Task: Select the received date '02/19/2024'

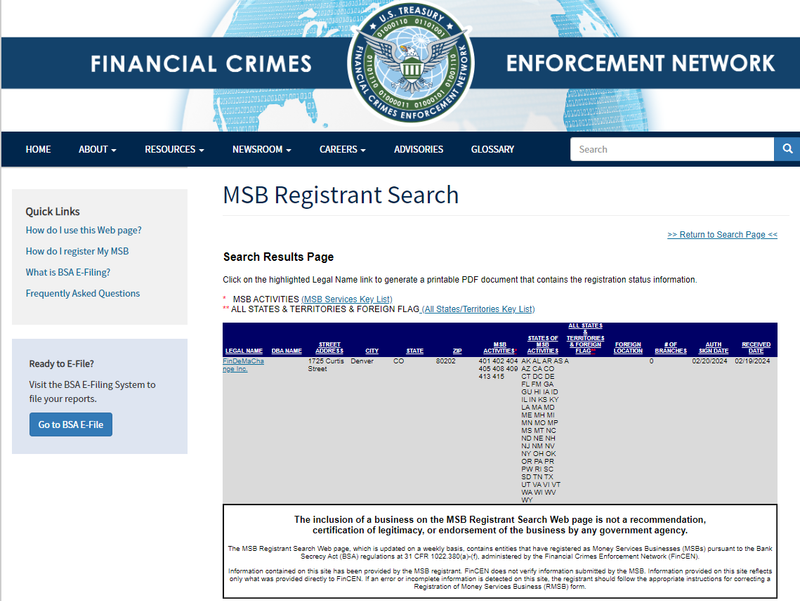Action: point(753,361)
